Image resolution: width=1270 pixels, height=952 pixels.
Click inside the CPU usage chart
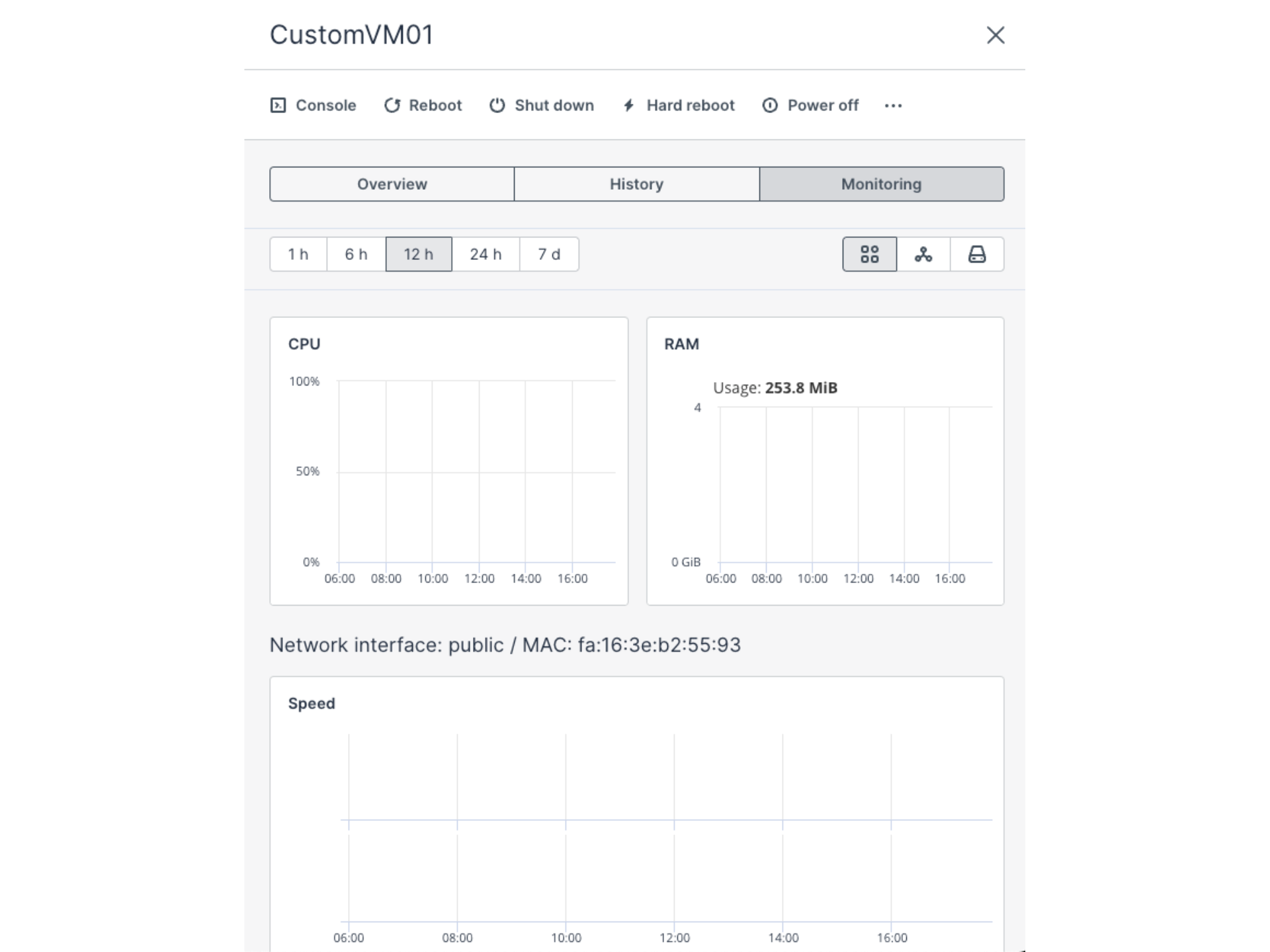(x=476, y=471)
